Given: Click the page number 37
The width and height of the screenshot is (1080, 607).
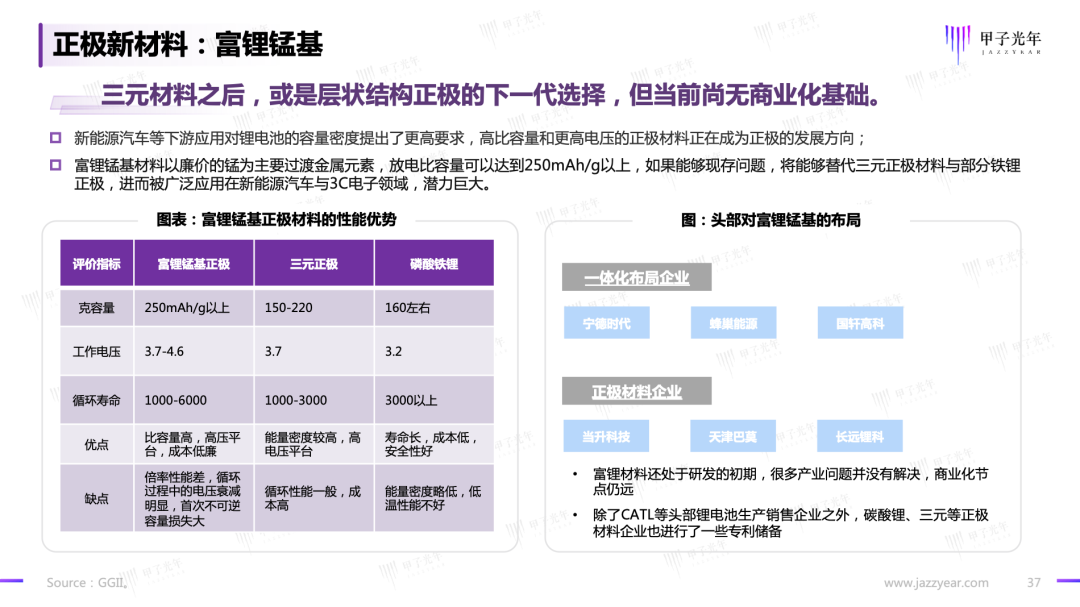Looking at the screenshot, I should coord(1035,583).
